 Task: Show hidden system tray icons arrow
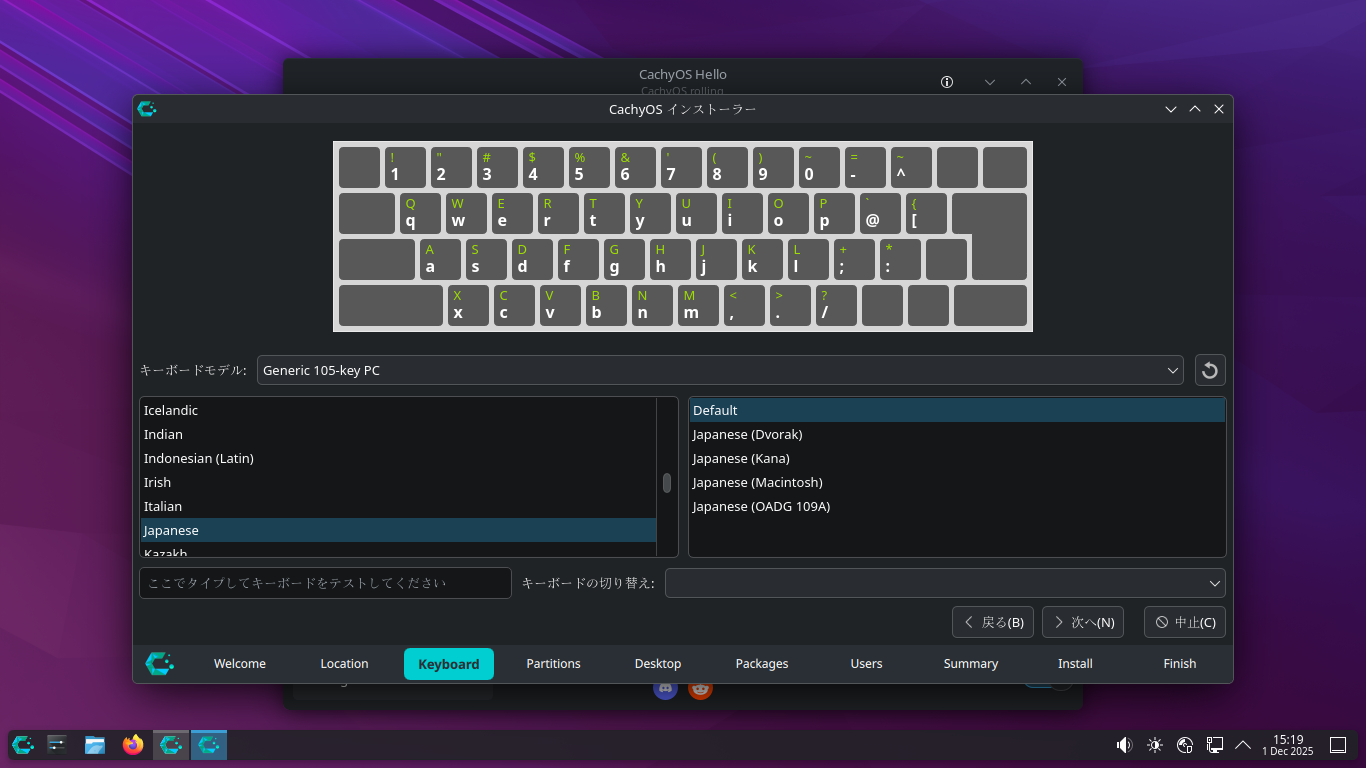(x=1243, y=745)
